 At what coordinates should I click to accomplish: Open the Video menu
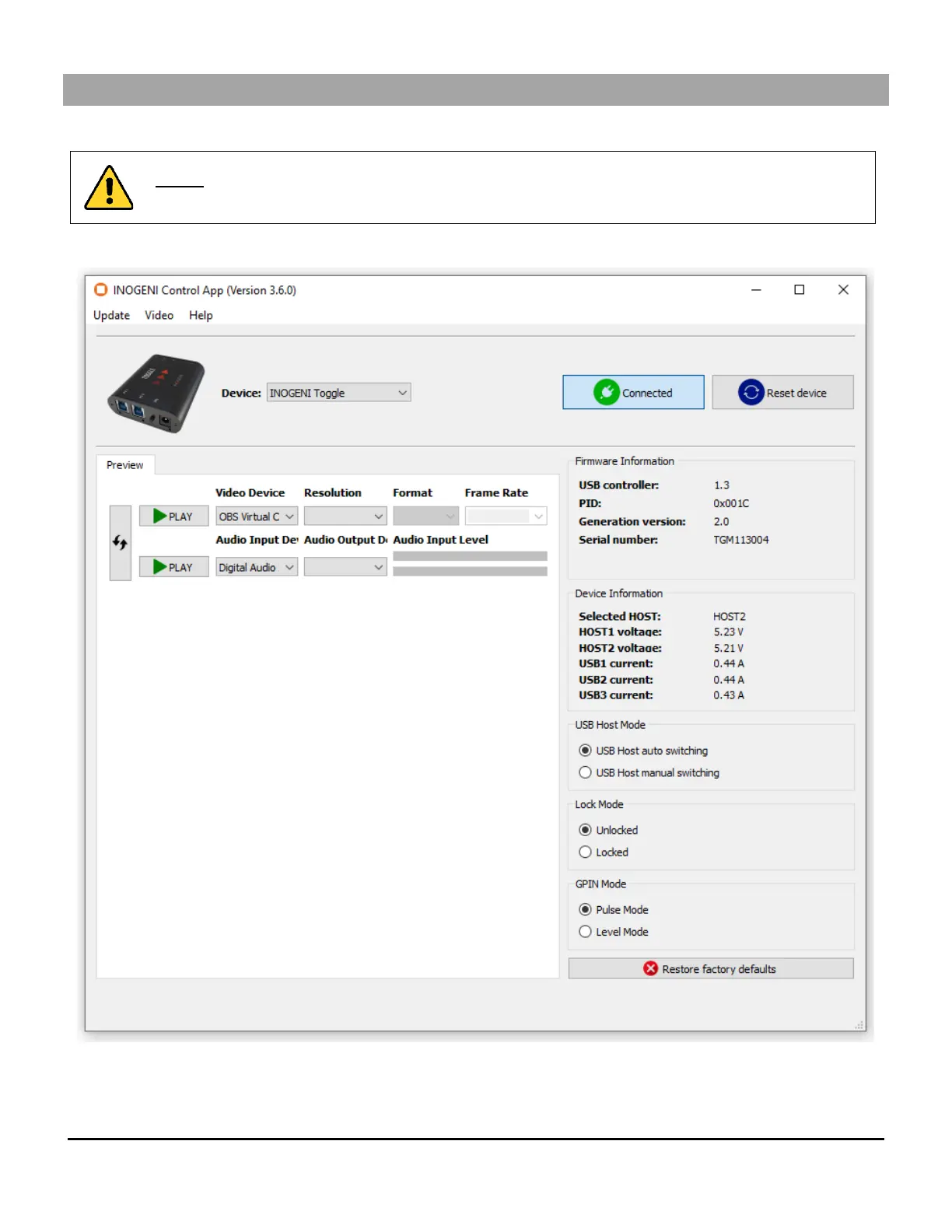[x=159, y=315]
